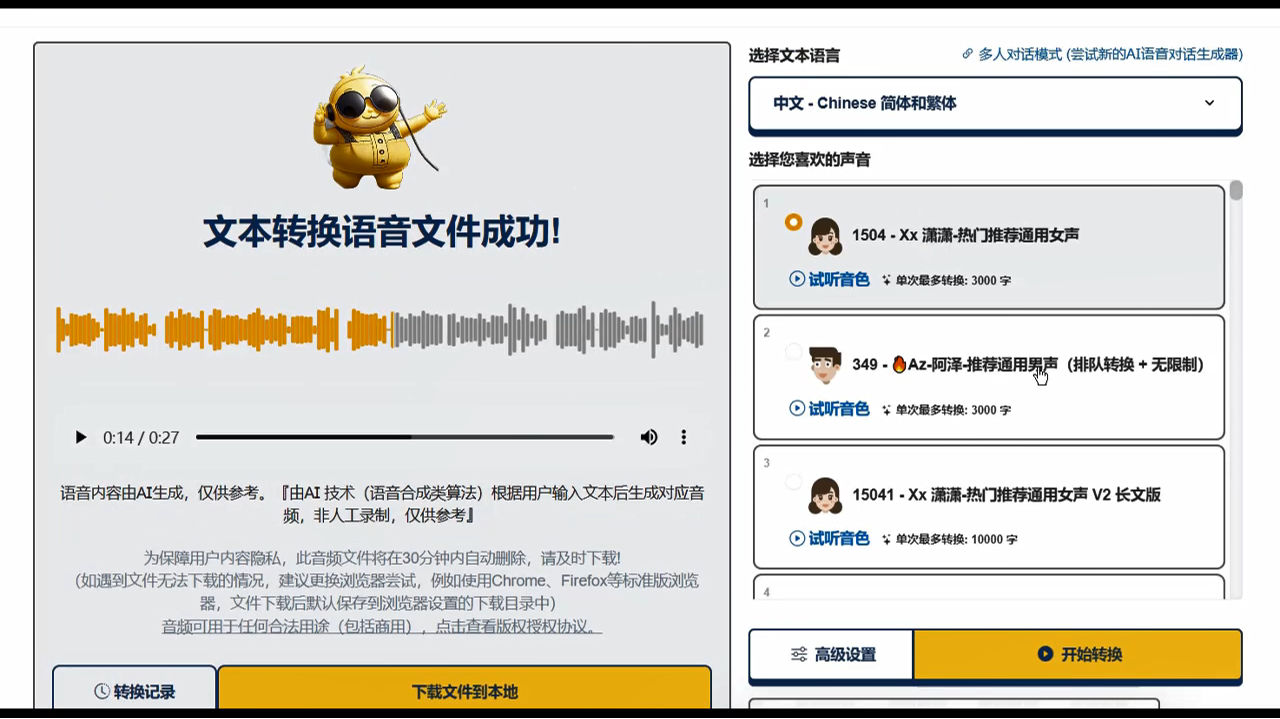
Task: Click male avatar of voice 349
Action: 825,365
